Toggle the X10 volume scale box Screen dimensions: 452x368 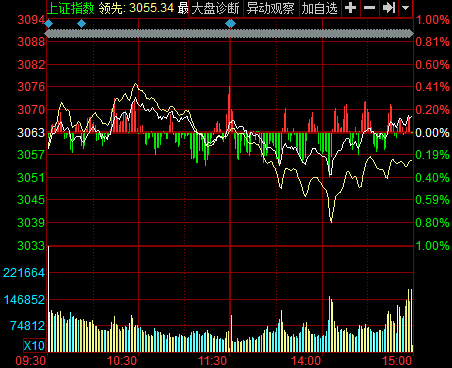pyautogui.click(x=34, y=345)
